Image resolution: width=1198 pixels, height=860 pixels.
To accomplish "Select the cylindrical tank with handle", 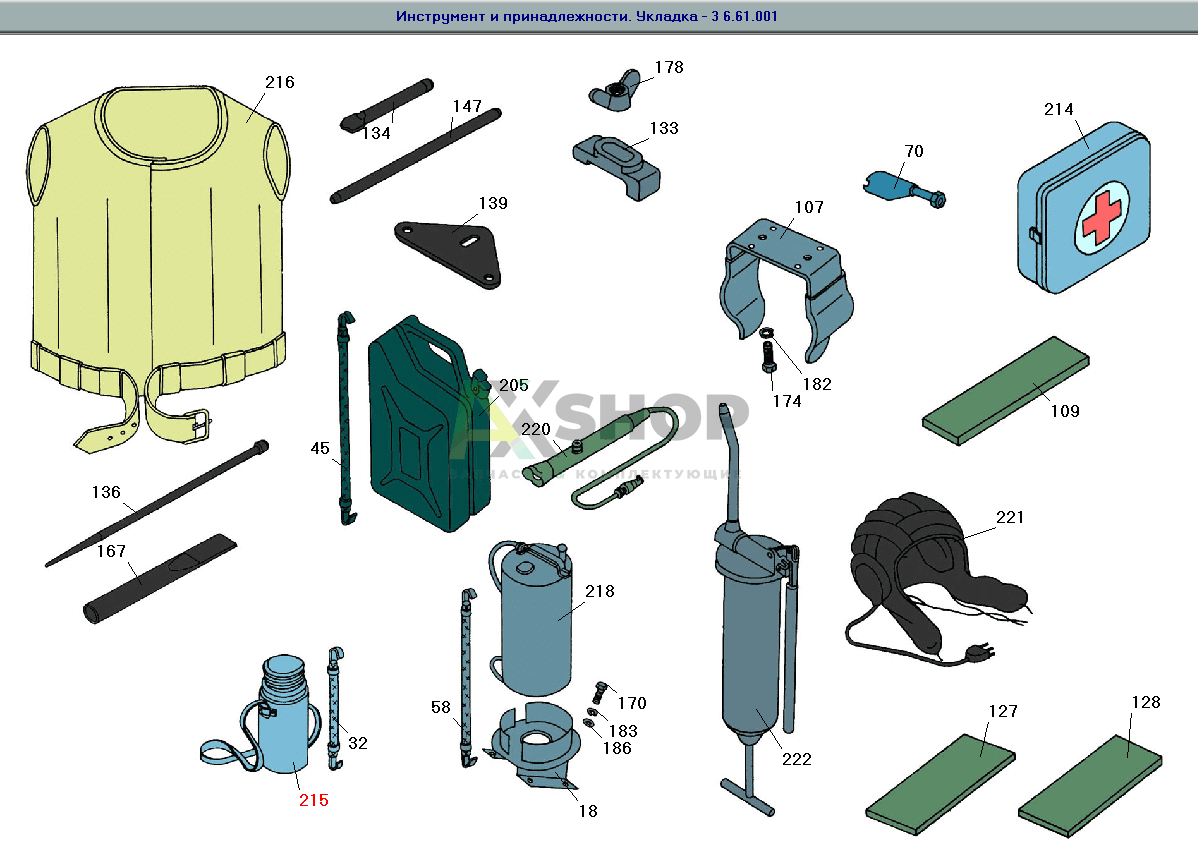I will [x=535, y=620].
